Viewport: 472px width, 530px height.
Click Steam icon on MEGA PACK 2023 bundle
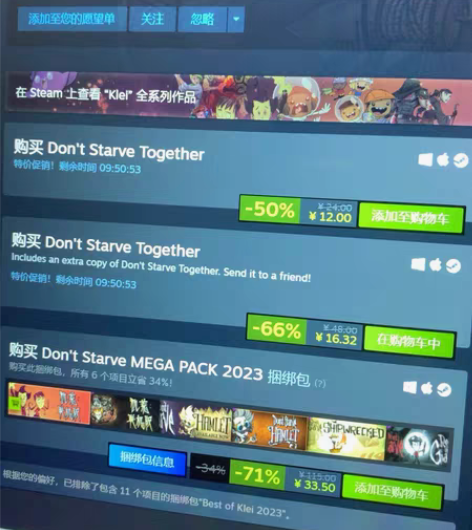point(444,390)
